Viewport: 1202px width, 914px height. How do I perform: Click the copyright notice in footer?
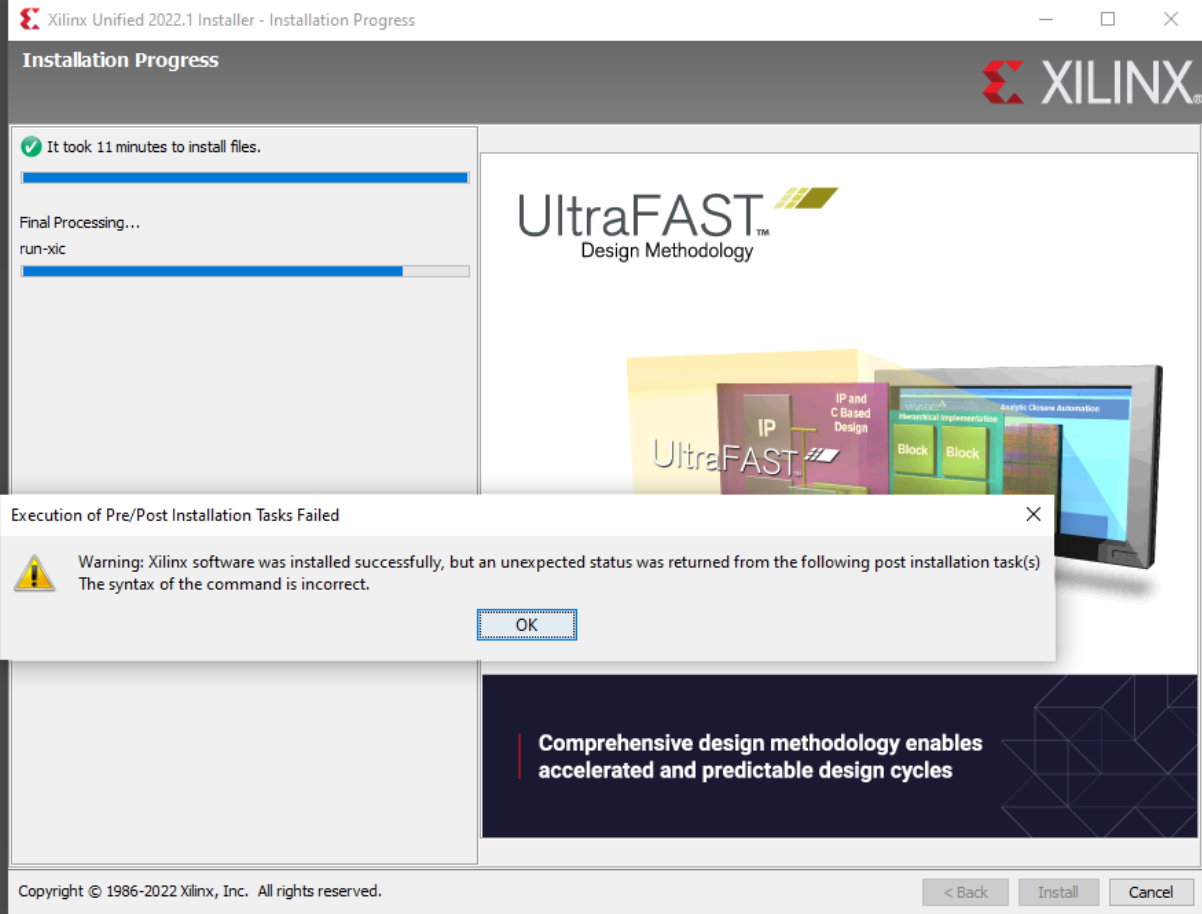coord(200,890)
